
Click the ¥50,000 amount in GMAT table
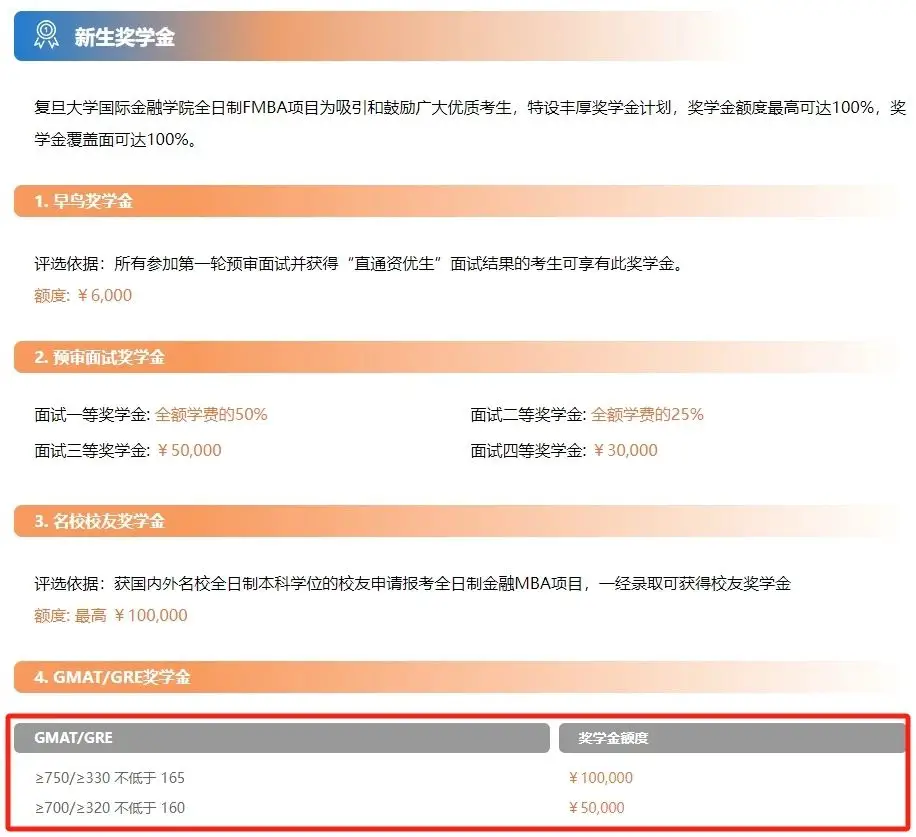[596, 807]
